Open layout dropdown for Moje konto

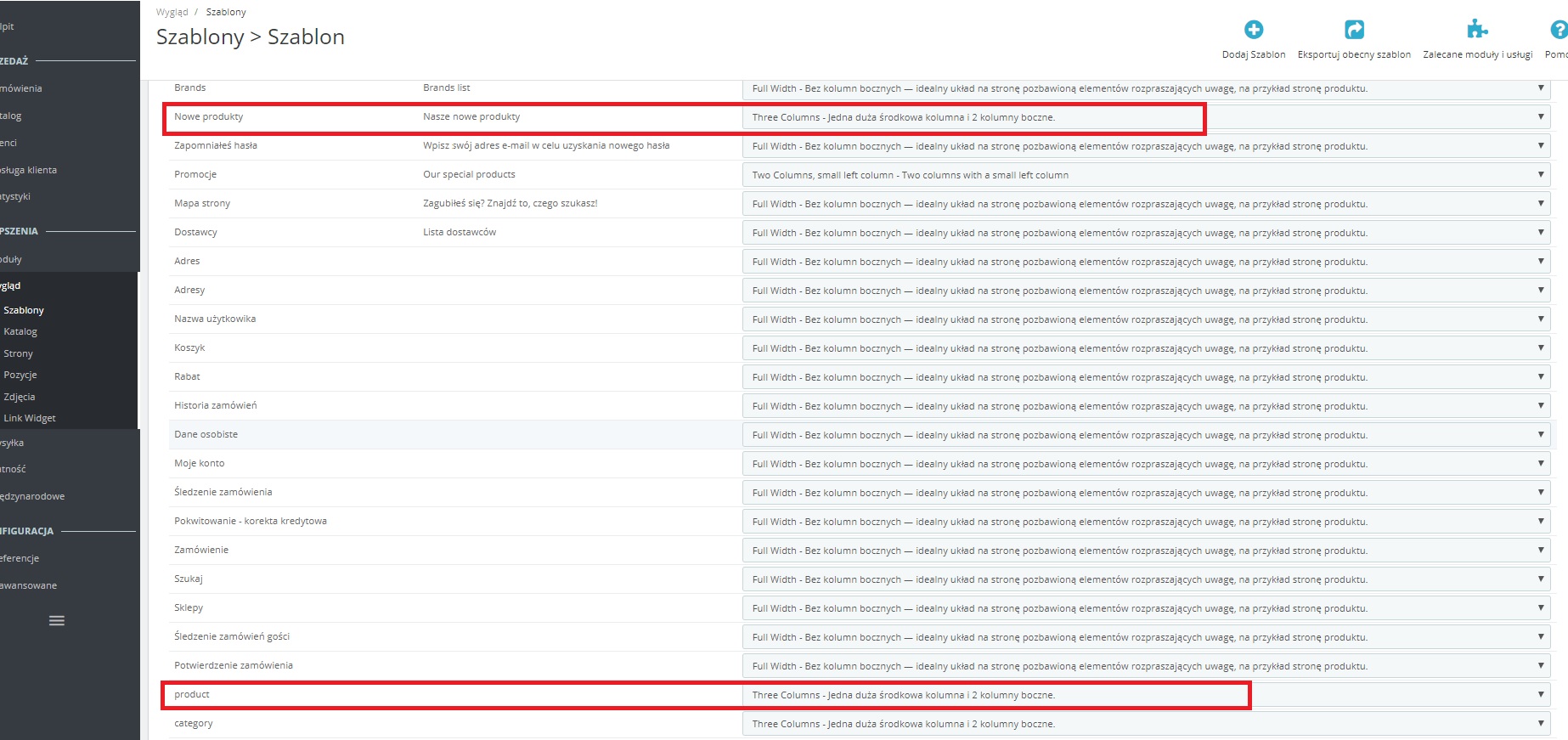click(x=1147, y=464)
